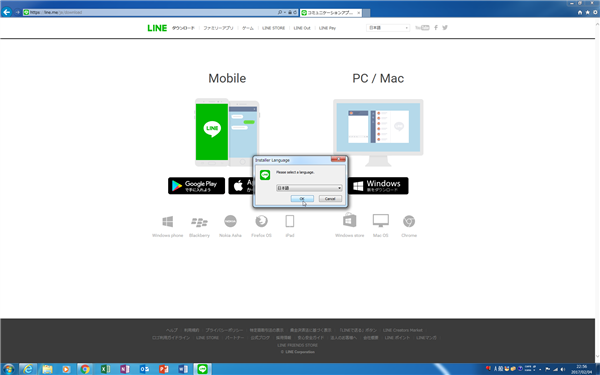Click the LINE installer taskbar icon
This screenshot has width=600, height=375.
point(202,369)
